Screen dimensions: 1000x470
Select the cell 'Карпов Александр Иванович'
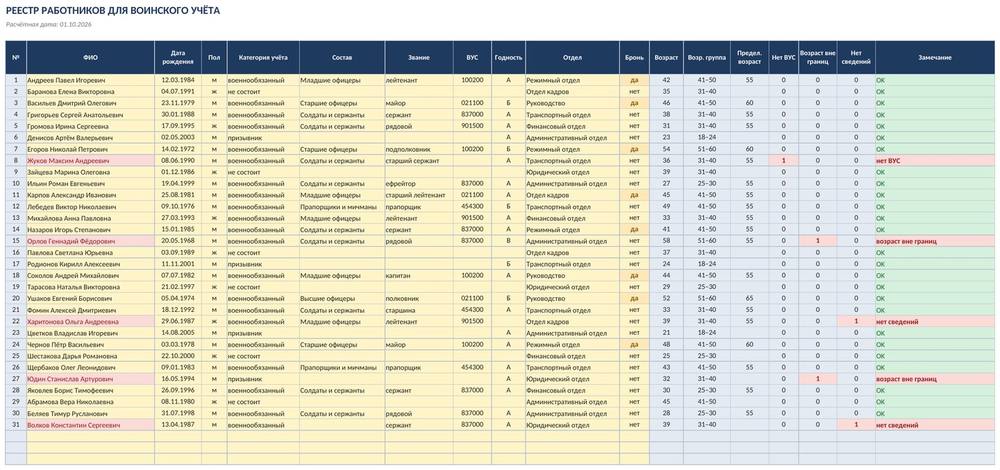coord(90,195)
